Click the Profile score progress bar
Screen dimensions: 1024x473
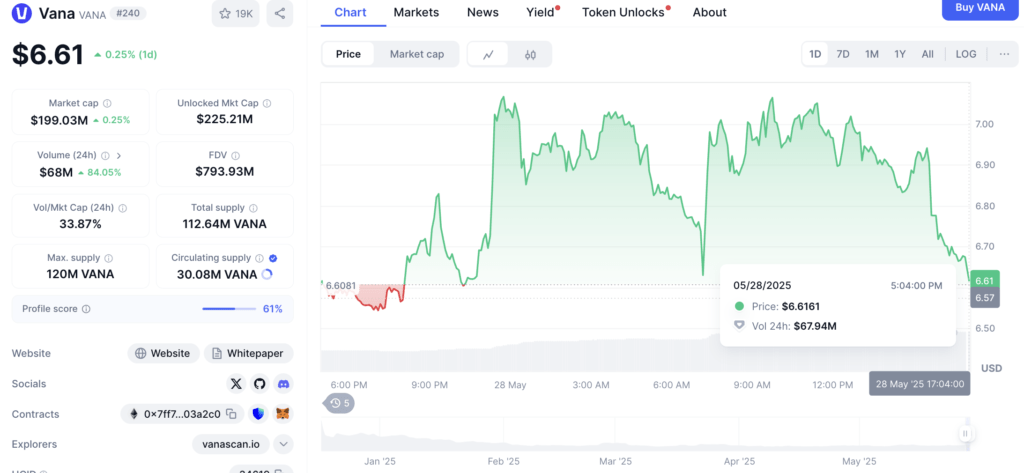[x=229, y=309]
